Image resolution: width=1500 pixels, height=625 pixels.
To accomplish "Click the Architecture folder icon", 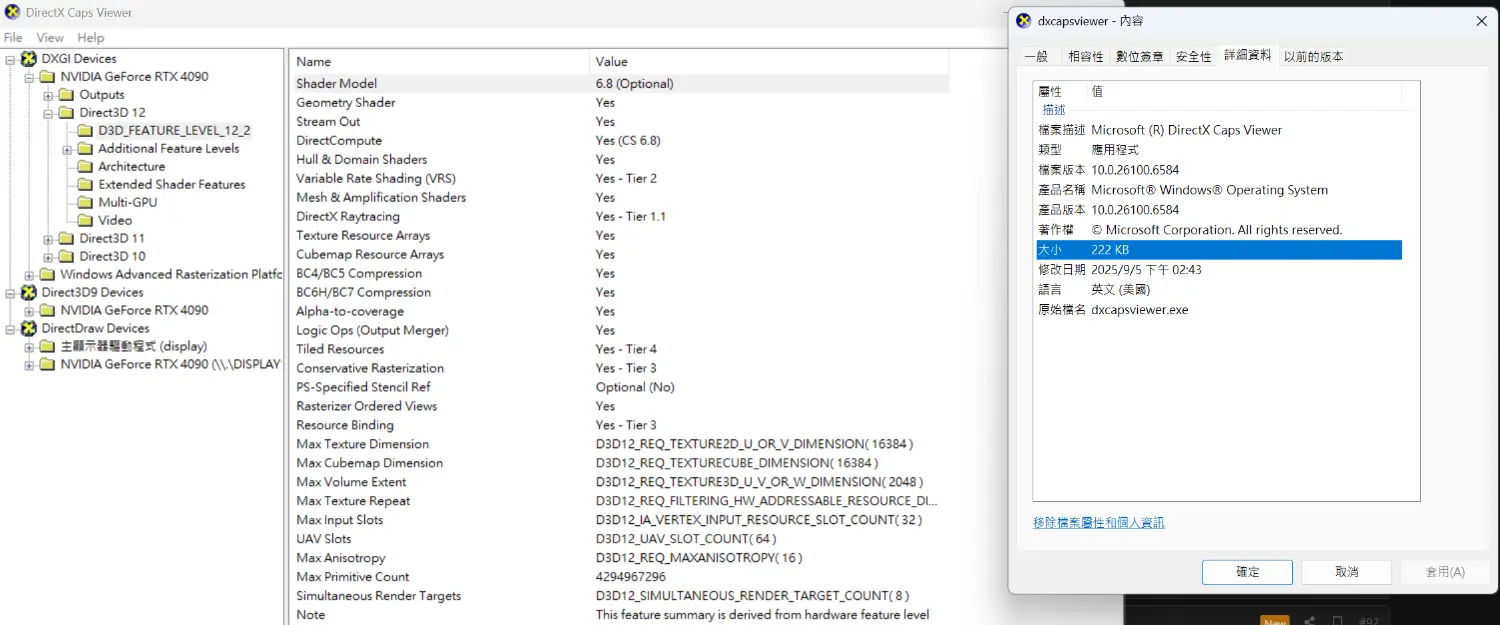I will point(85,167).
